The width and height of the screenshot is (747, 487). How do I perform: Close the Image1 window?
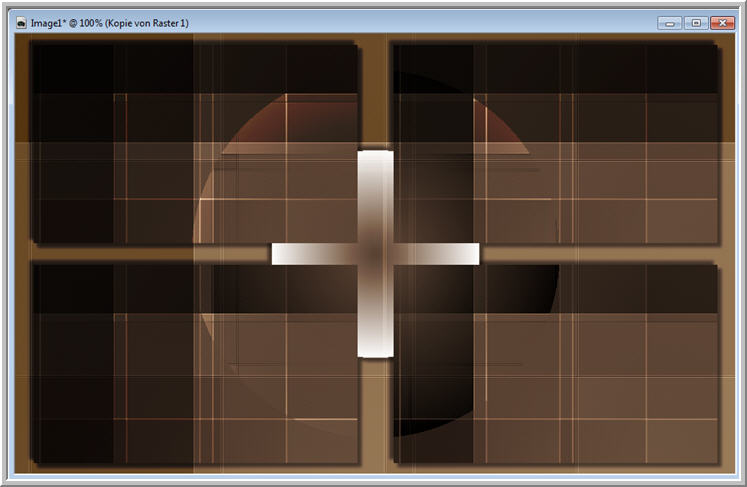[x=722, y=23]
